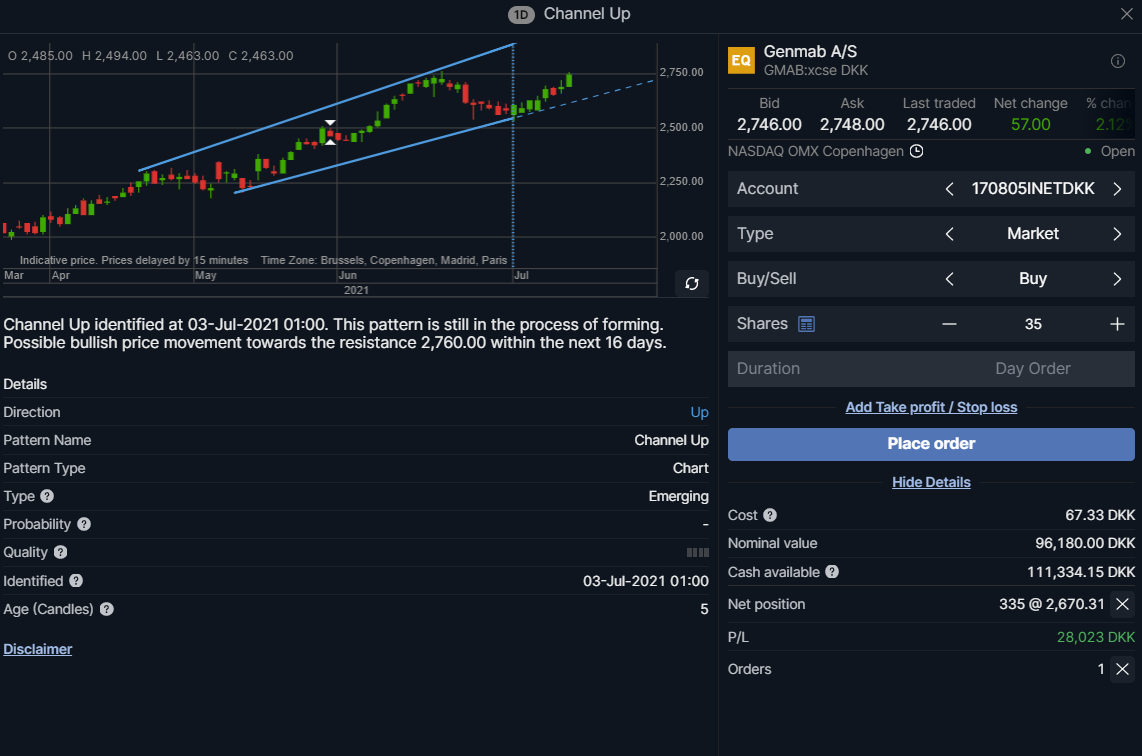
Task: Close the net position with X
Action: click(x=1122, y=604)
